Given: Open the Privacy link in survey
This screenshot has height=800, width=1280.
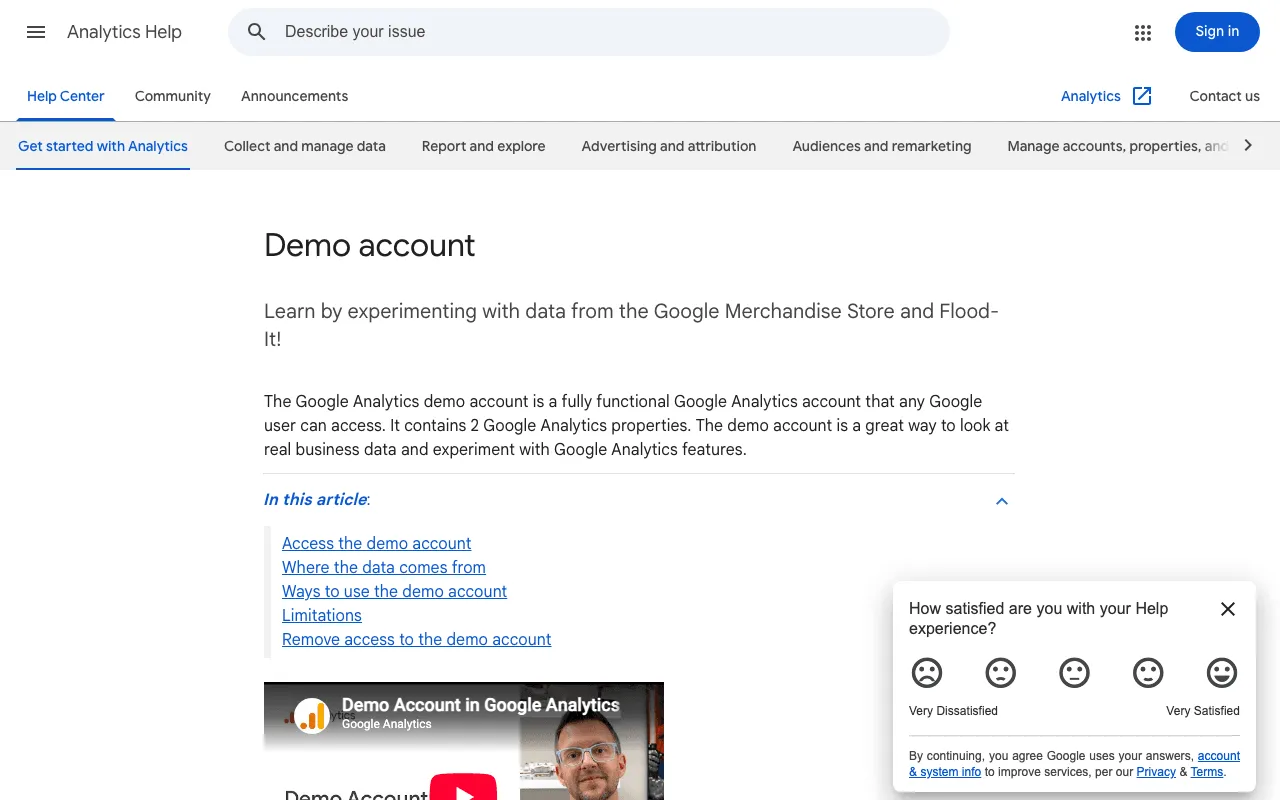Looking at the screenshot, I should tap(1156, 772).
